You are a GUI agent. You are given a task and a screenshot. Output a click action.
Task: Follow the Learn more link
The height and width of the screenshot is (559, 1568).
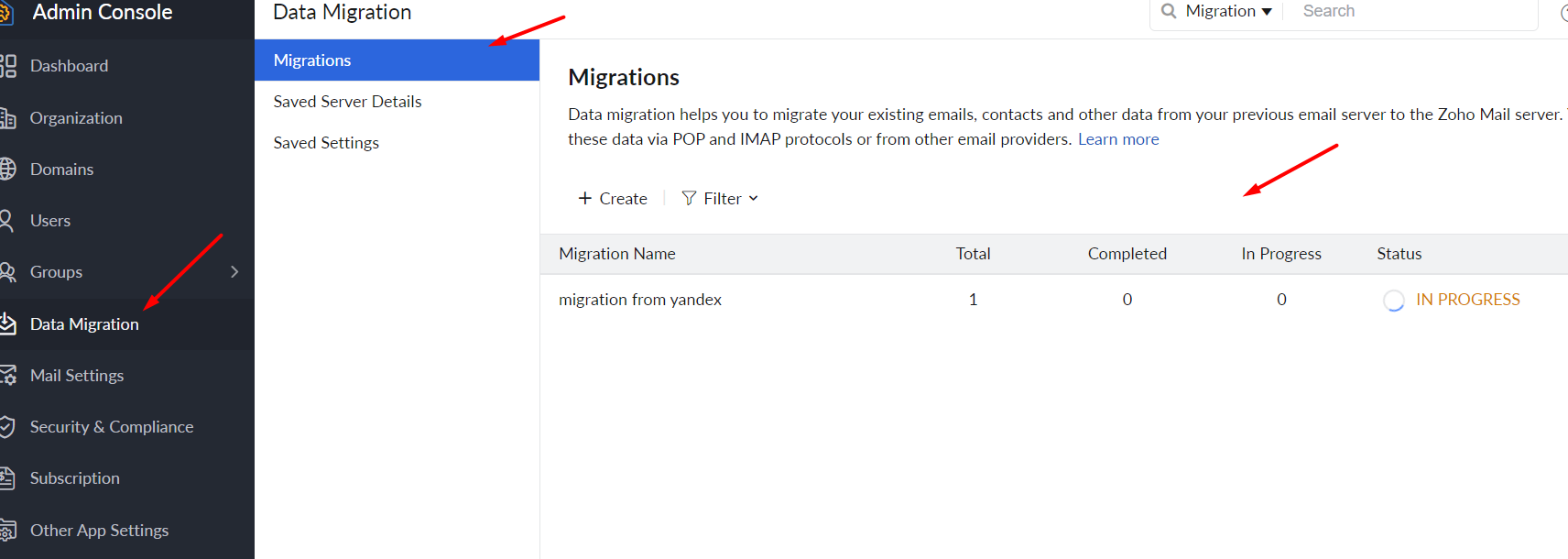pos(1118,139)
